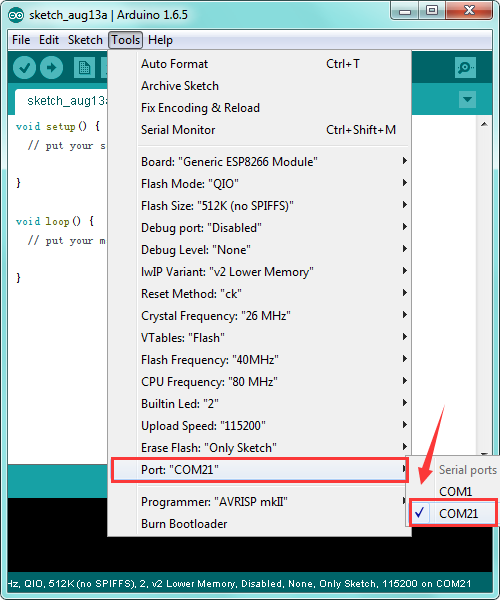Open the Edit menu
The image size is (500, 600).
pyautogui.click(x=49, y=40)
